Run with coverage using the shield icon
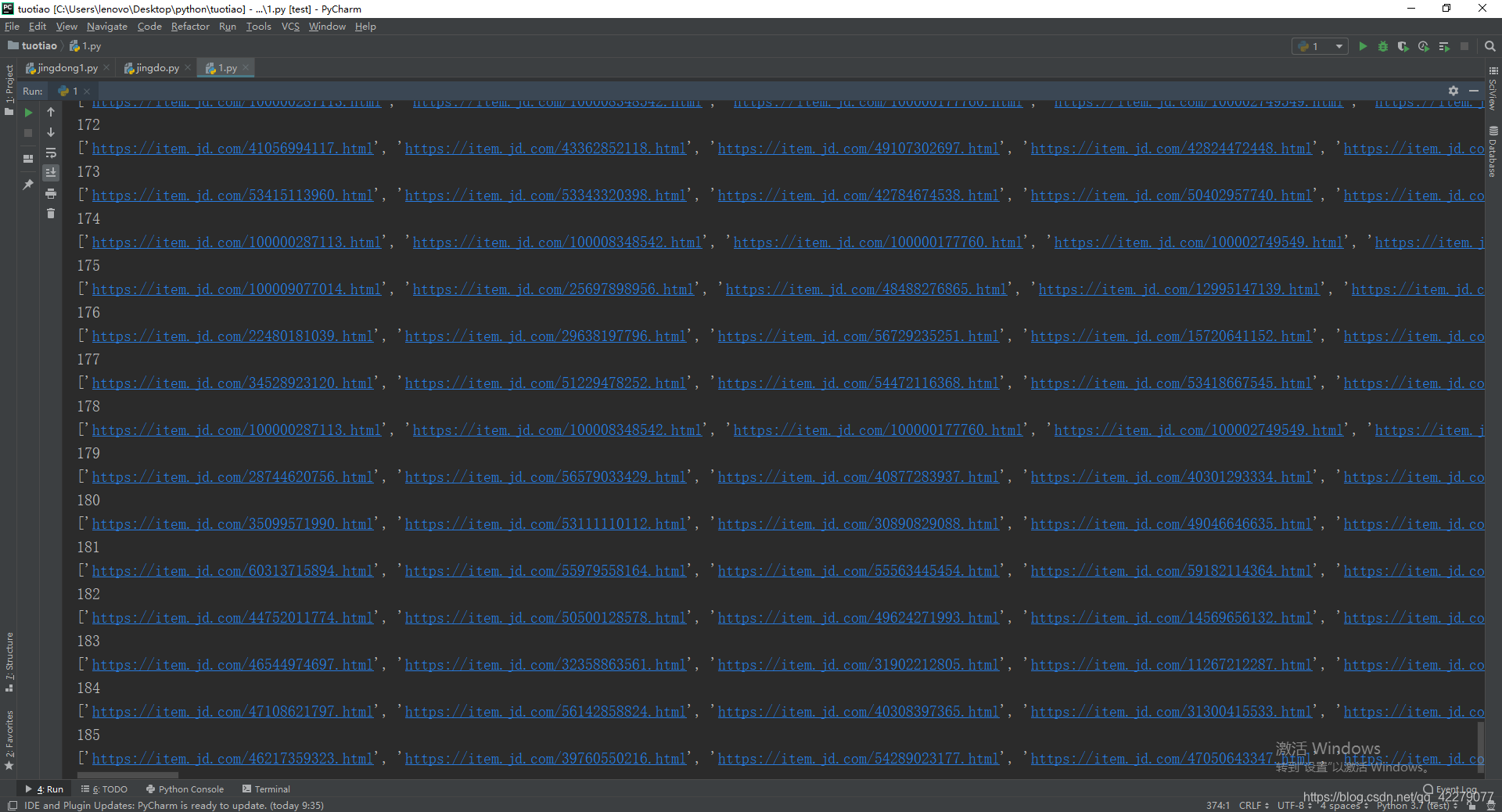Screen dimensions: 1502x812 [1403, 46]
